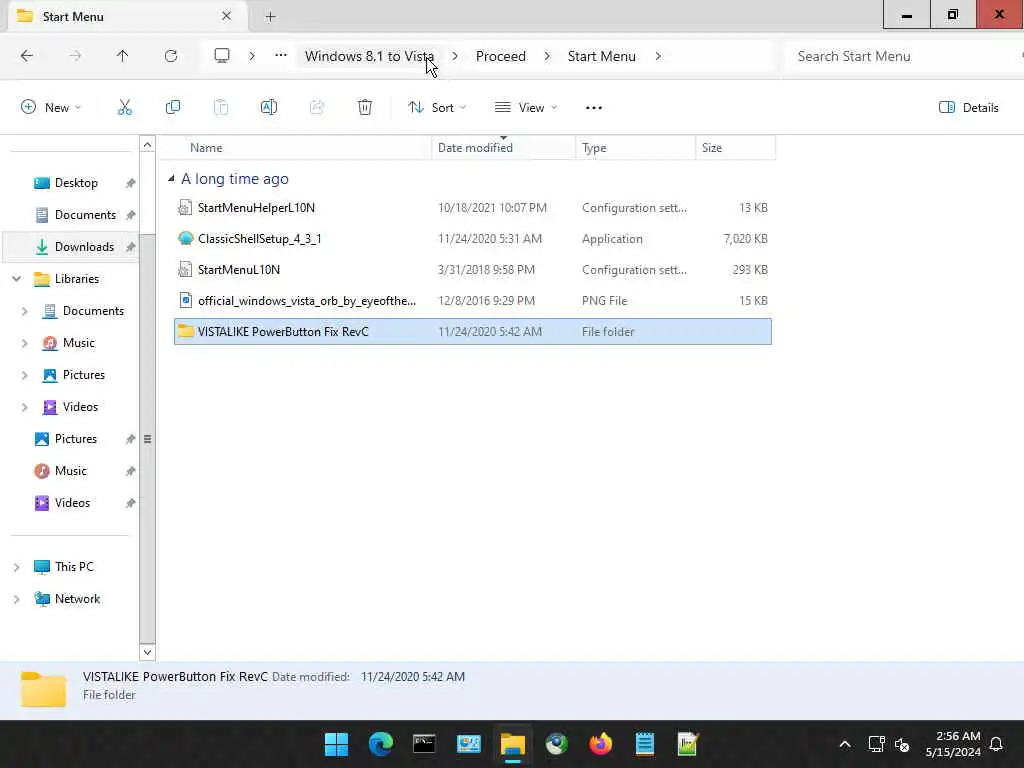
Task: Click Windows 8.1 to Vista breadcrumb
Action: click(x=370, y=56)
